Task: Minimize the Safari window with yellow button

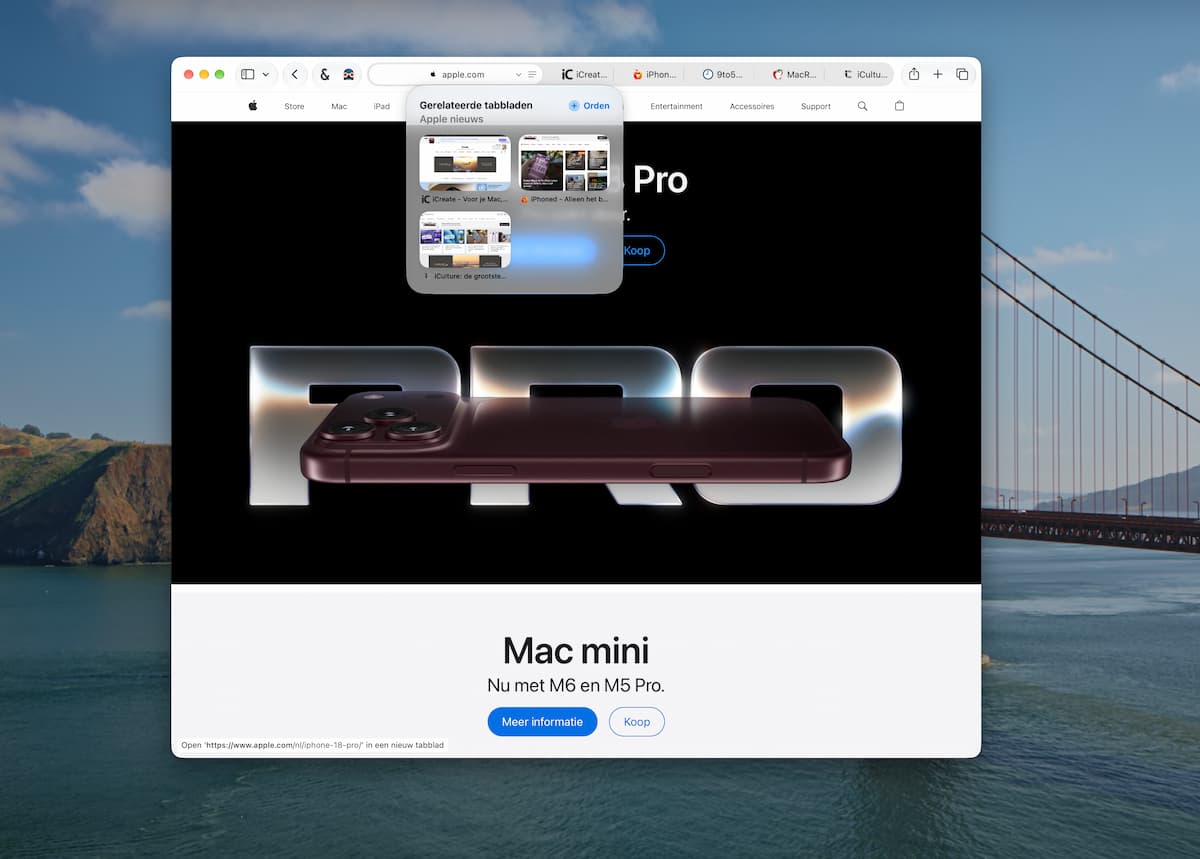Action: 204,74
